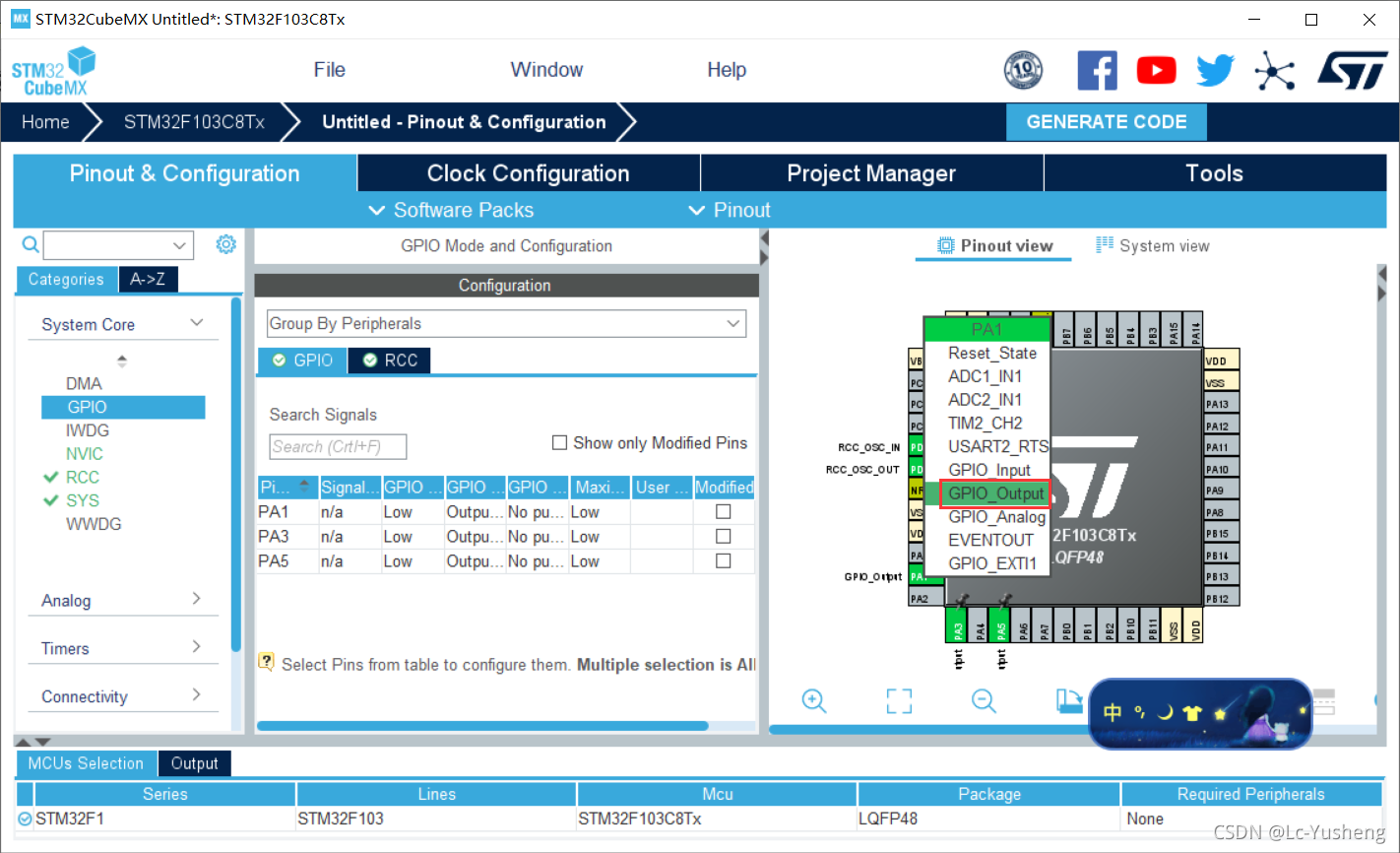The width and height of the screenshot is (1400, 853).
Task: Click the horizontal scrollbar under the GPIO table
Action: [x=482, y=726]
